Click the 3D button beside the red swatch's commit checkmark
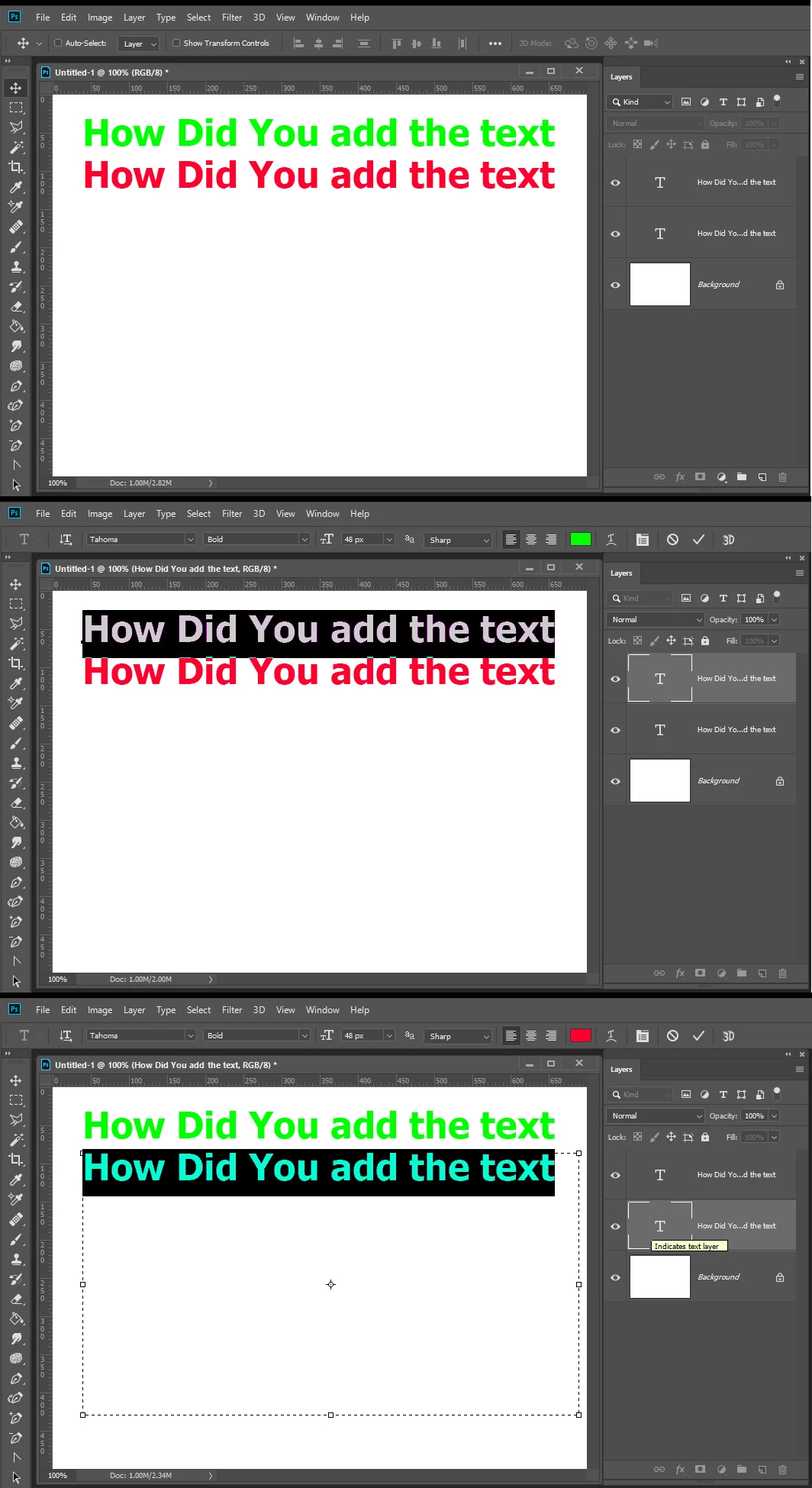This screenshot has height=1488, width=812. click(728, 1036)
